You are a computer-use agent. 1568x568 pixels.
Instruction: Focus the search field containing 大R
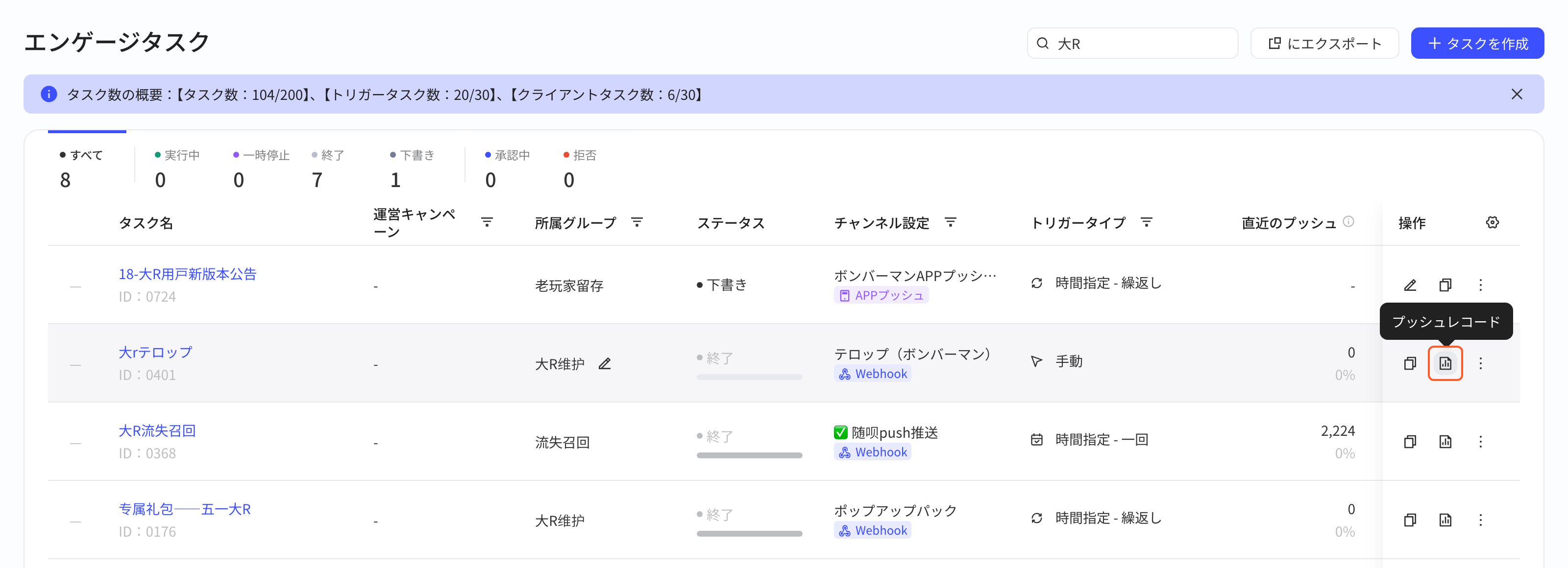[x=1132, y=43]
